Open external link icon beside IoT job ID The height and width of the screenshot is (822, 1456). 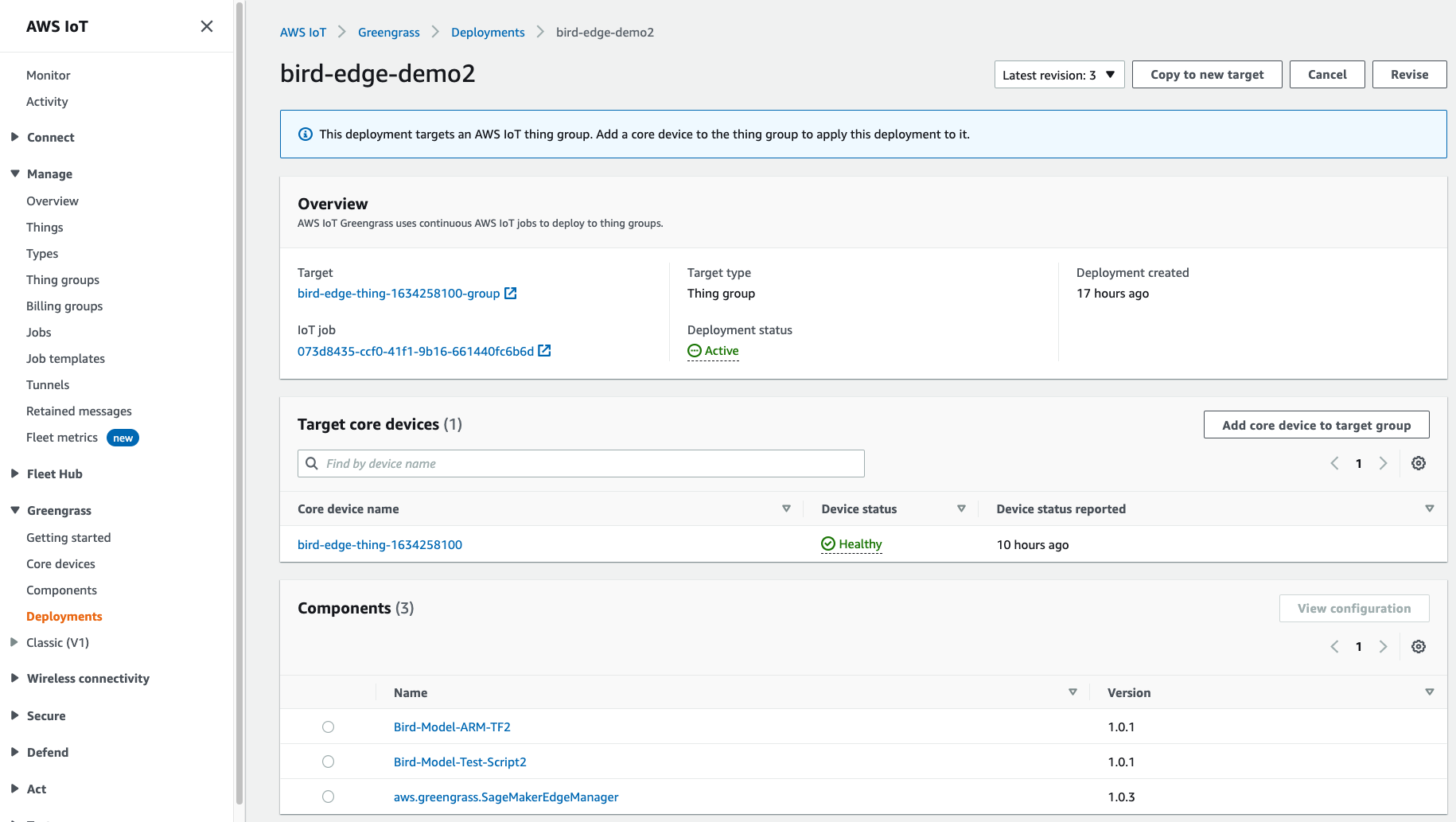click(544, 351)
